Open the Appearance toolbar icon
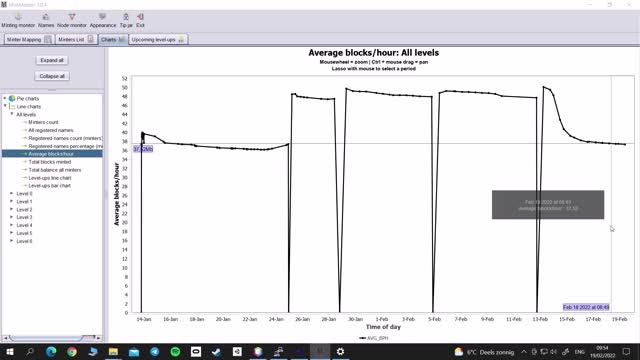 (102, 20)
